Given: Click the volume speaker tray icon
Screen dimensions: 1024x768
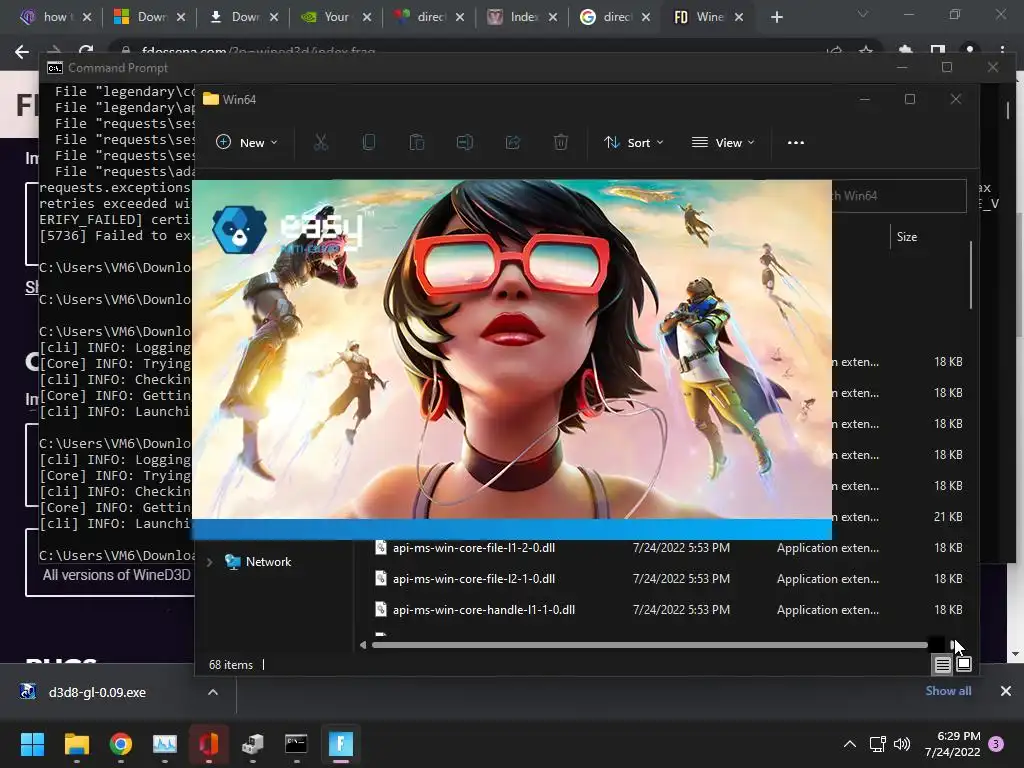Looking at the screenshot, I should tap(902, 744).
